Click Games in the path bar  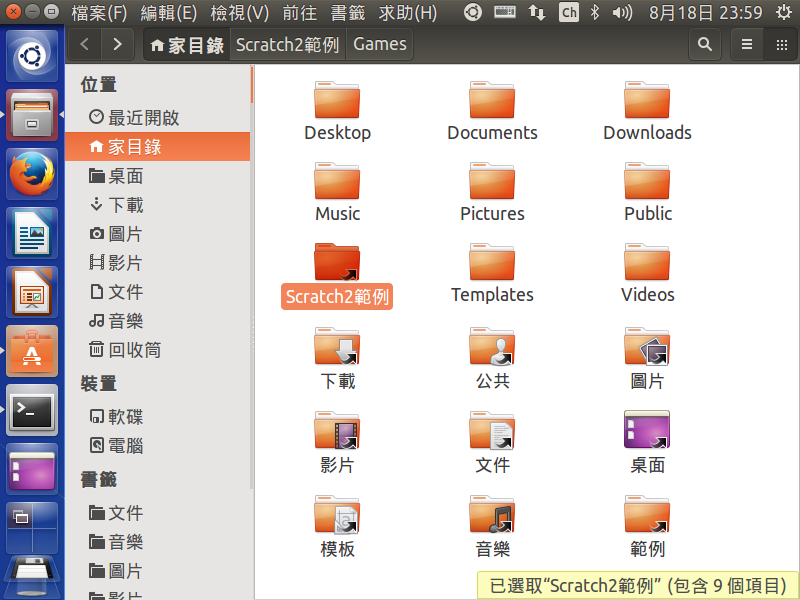[x=380, y=45]
